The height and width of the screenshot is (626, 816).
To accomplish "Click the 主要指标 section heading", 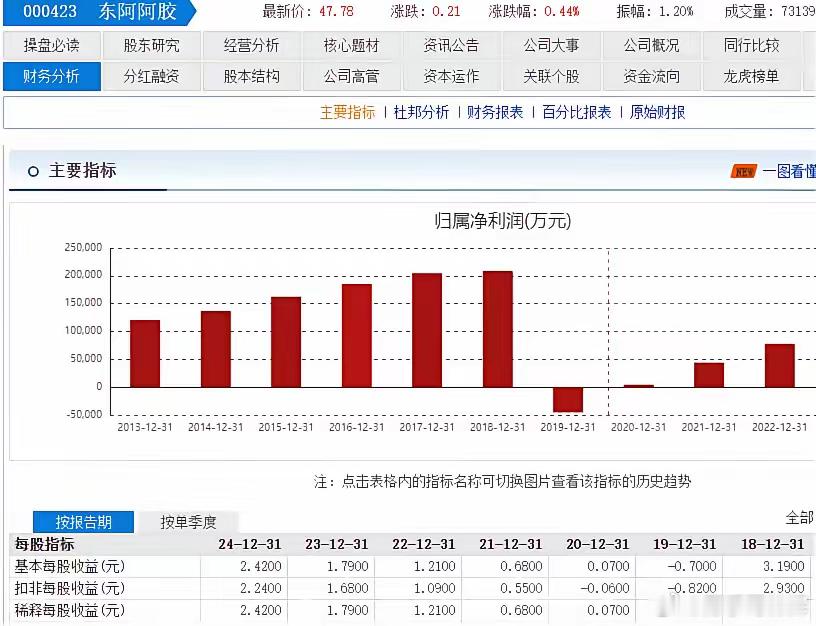I will [82, 171].
